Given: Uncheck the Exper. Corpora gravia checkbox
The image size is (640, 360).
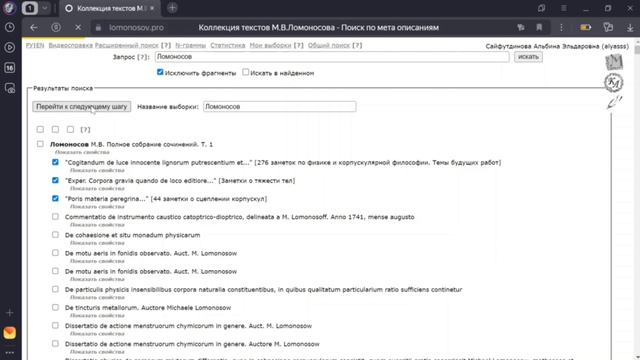Looking at the screenshot, I should 55,180.
